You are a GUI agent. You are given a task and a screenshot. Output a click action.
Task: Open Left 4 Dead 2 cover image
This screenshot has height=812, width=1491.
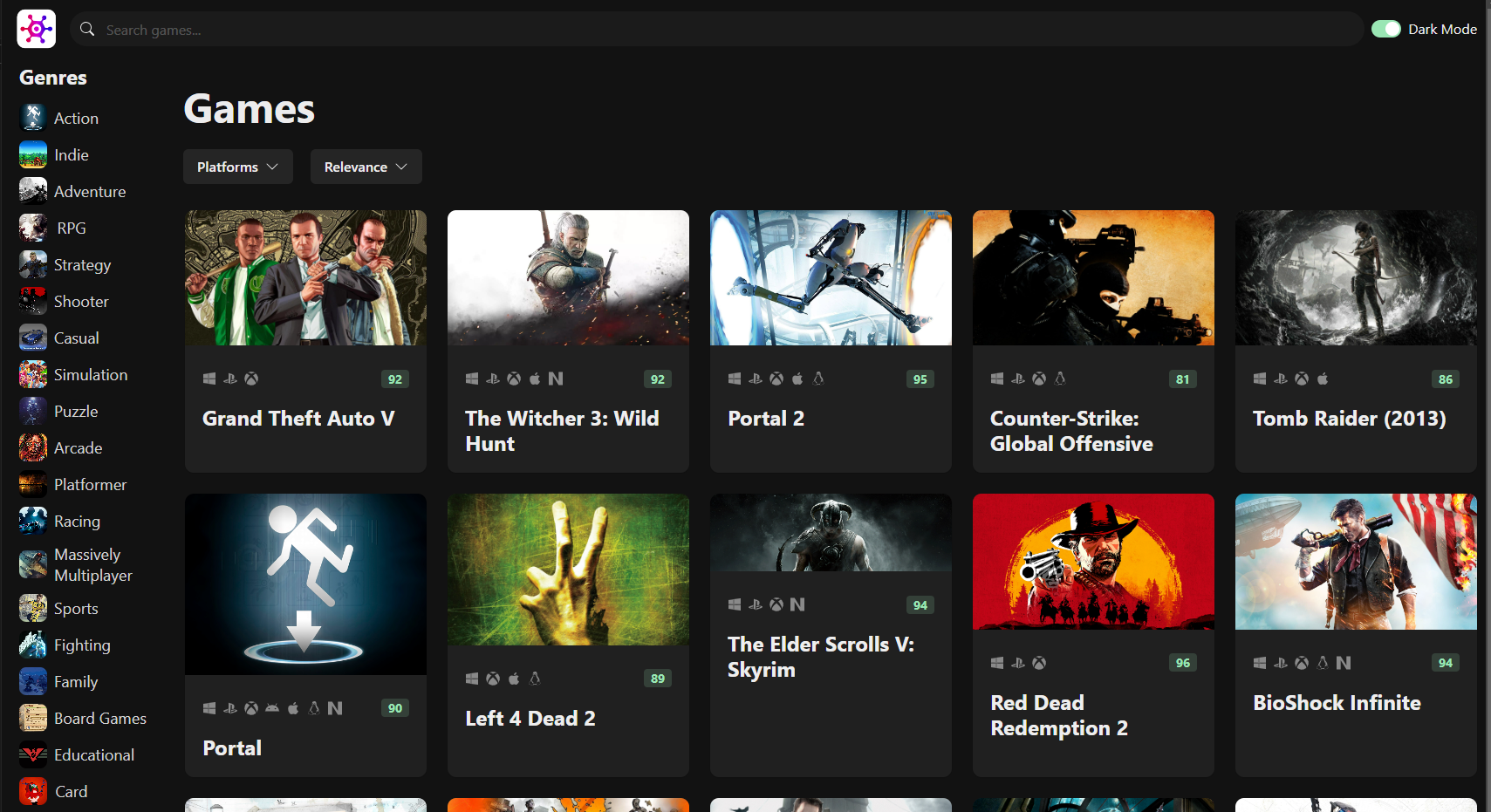coord(568,570)
